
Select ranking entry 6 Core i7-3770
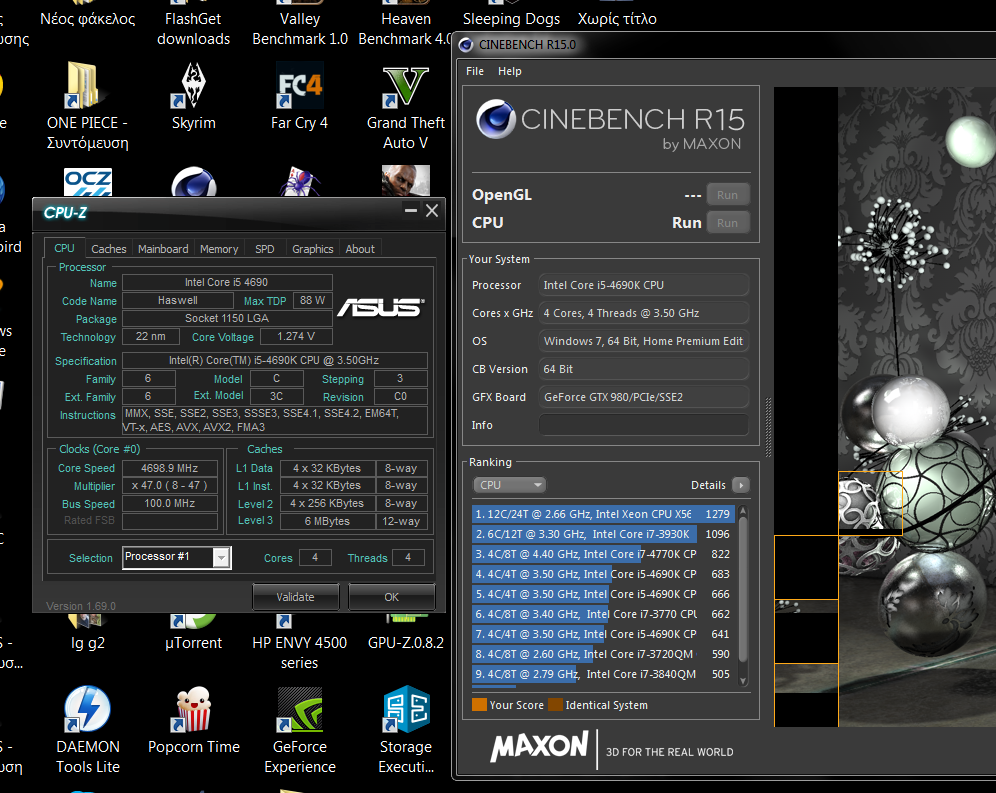click(x=603, y=614)
